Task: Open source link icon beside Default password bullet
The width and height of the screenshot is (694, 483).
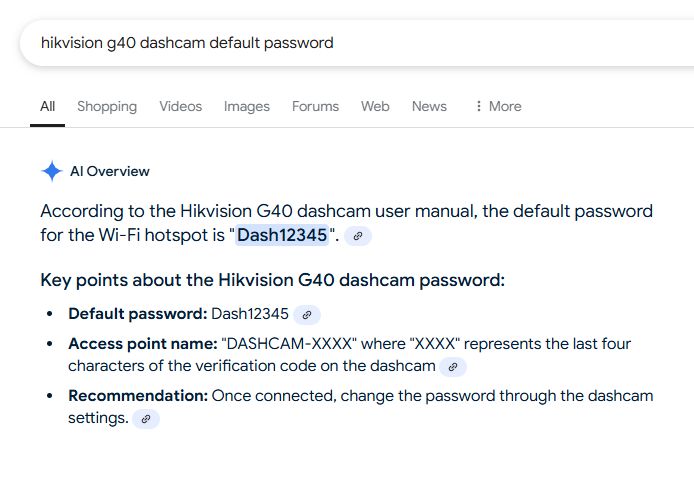Action: (x=308, y=314)
